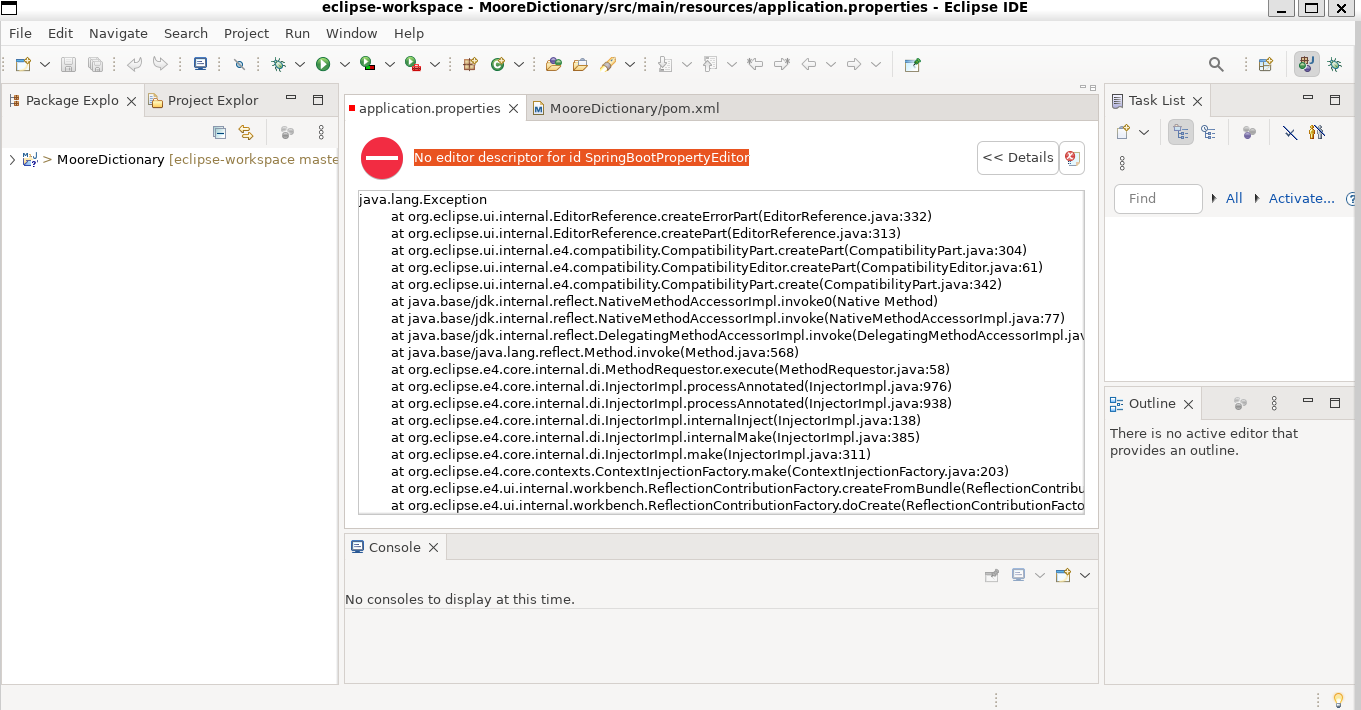Click the External Tools run icon

point(412,64)
